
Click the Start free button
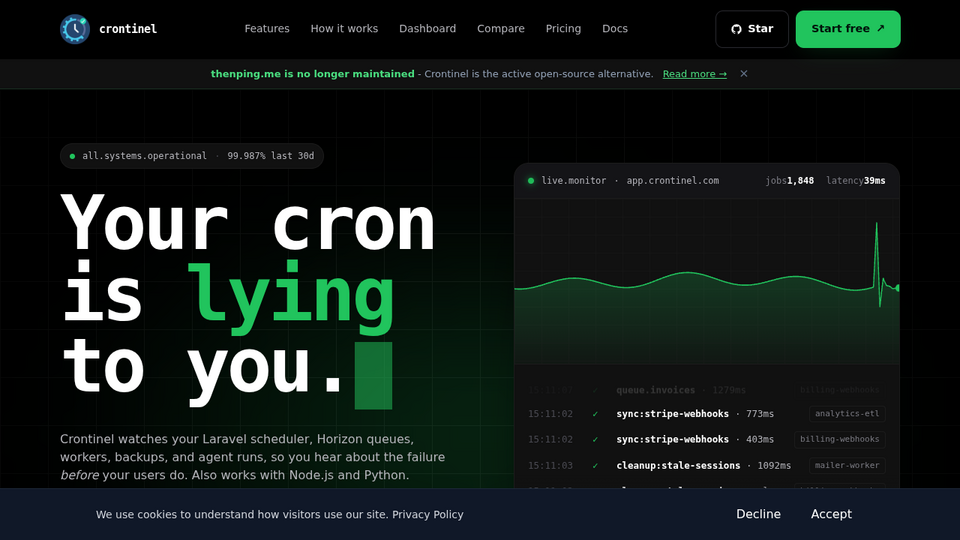(848, 29)
